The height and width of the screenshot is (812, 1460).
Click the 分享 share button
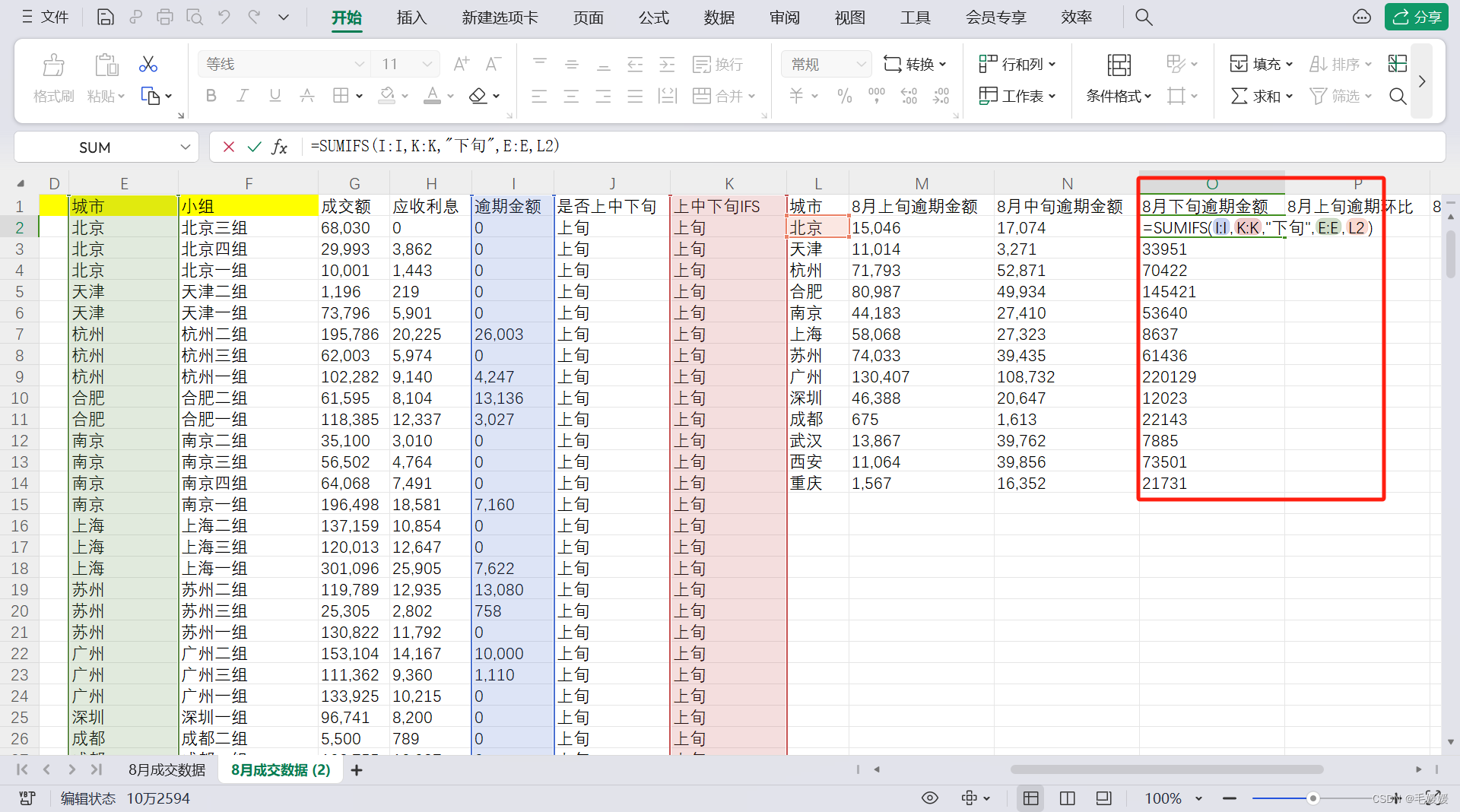(x=1416, y=17)
